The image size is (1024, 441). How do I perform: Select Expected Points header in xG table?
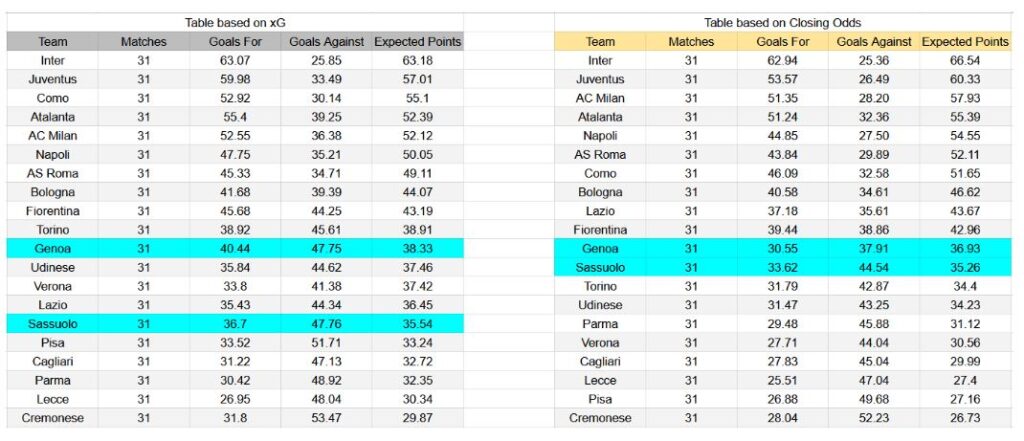(x=417, y=42)
